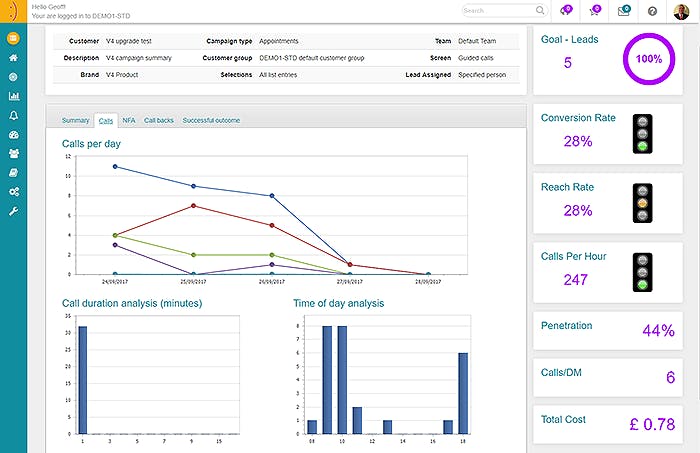Click the V4 Product brand value
This screenshot has width=700, height=453.
[x=122, y=75]
